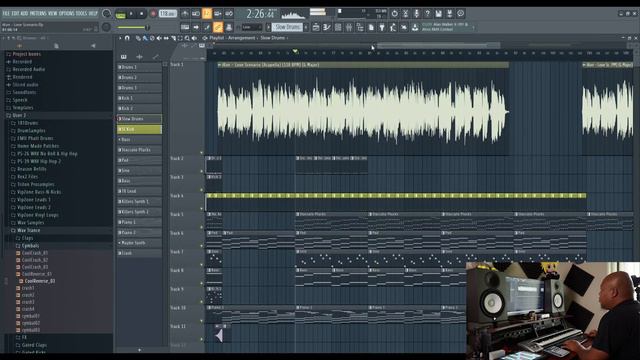Click the red Record button

153,14
